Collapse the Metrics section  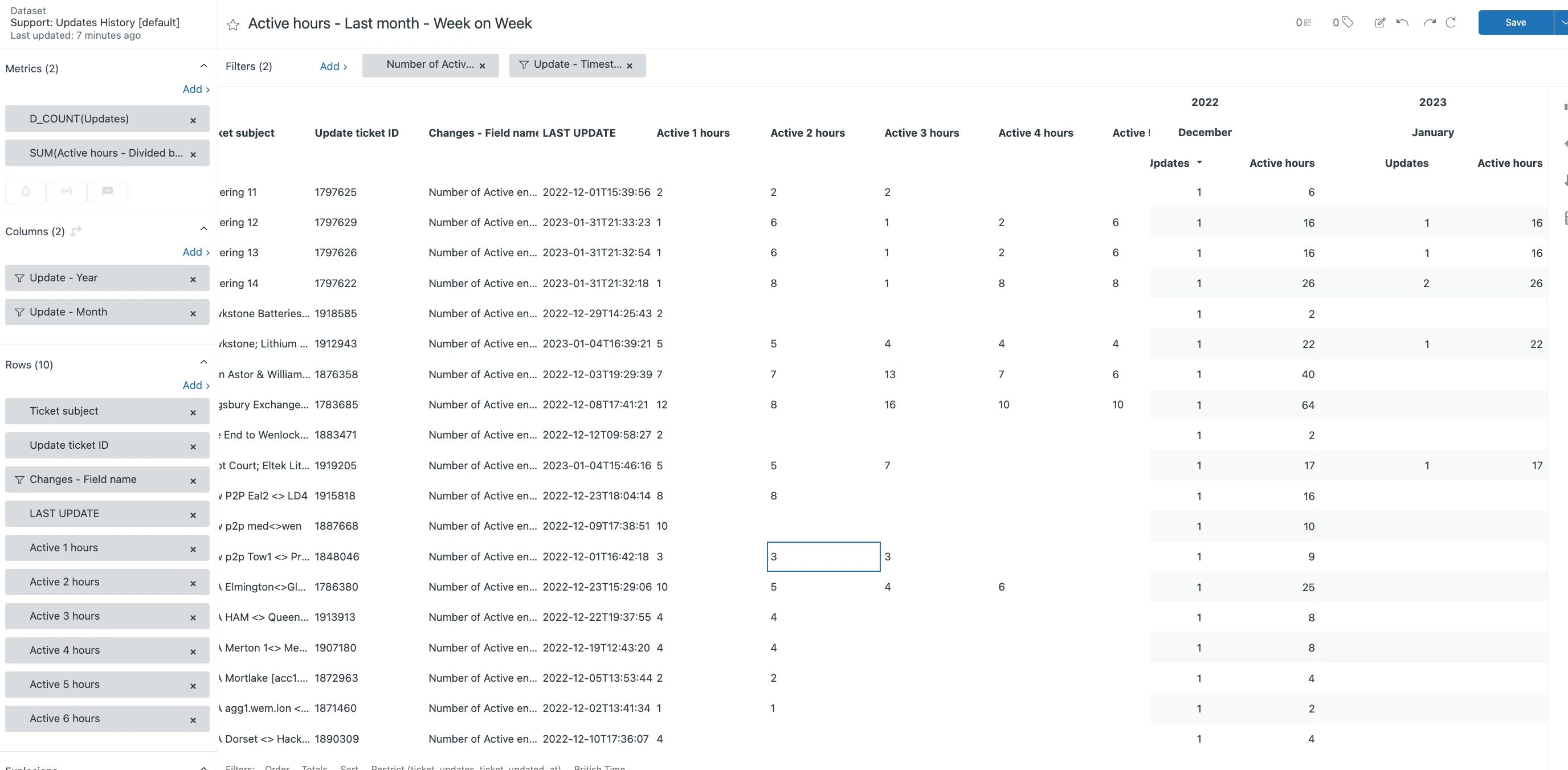203,66
